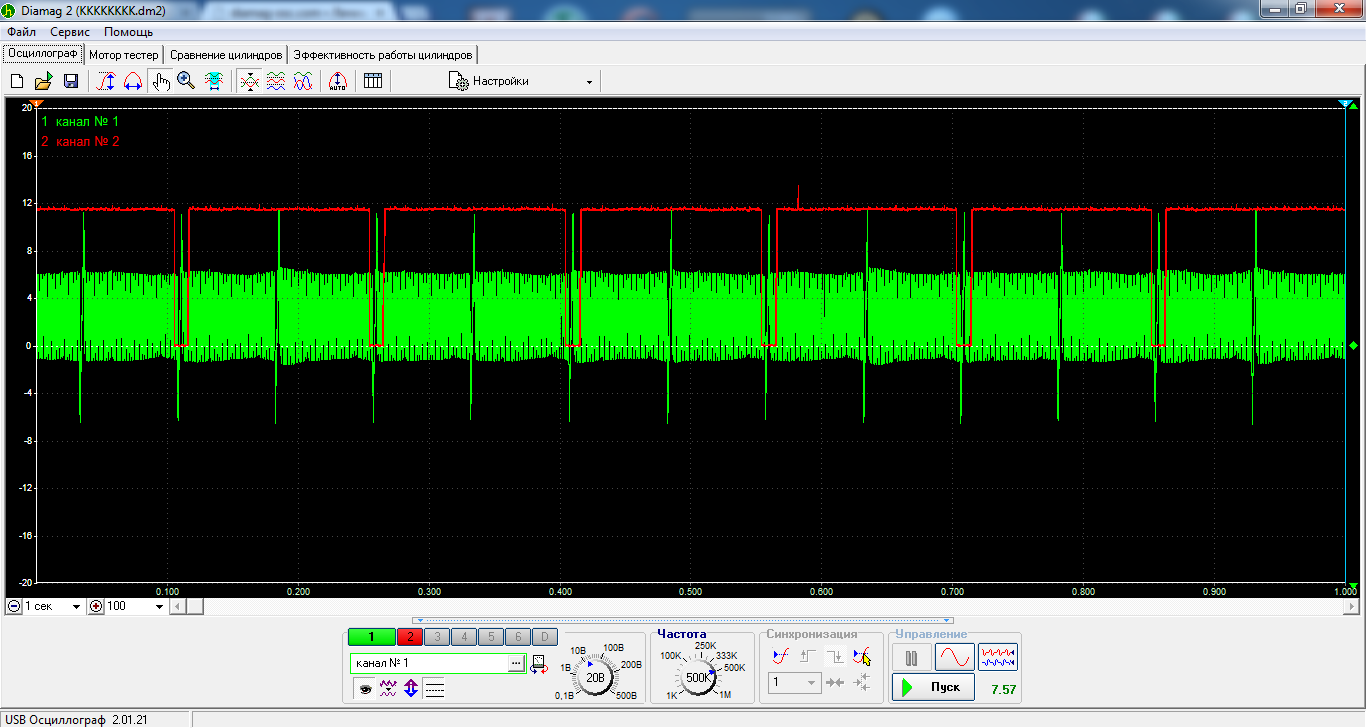Image resolution: width=1366 pixels, height=728 pixels.
Task: Open the Файл menu
Action: 21,32
